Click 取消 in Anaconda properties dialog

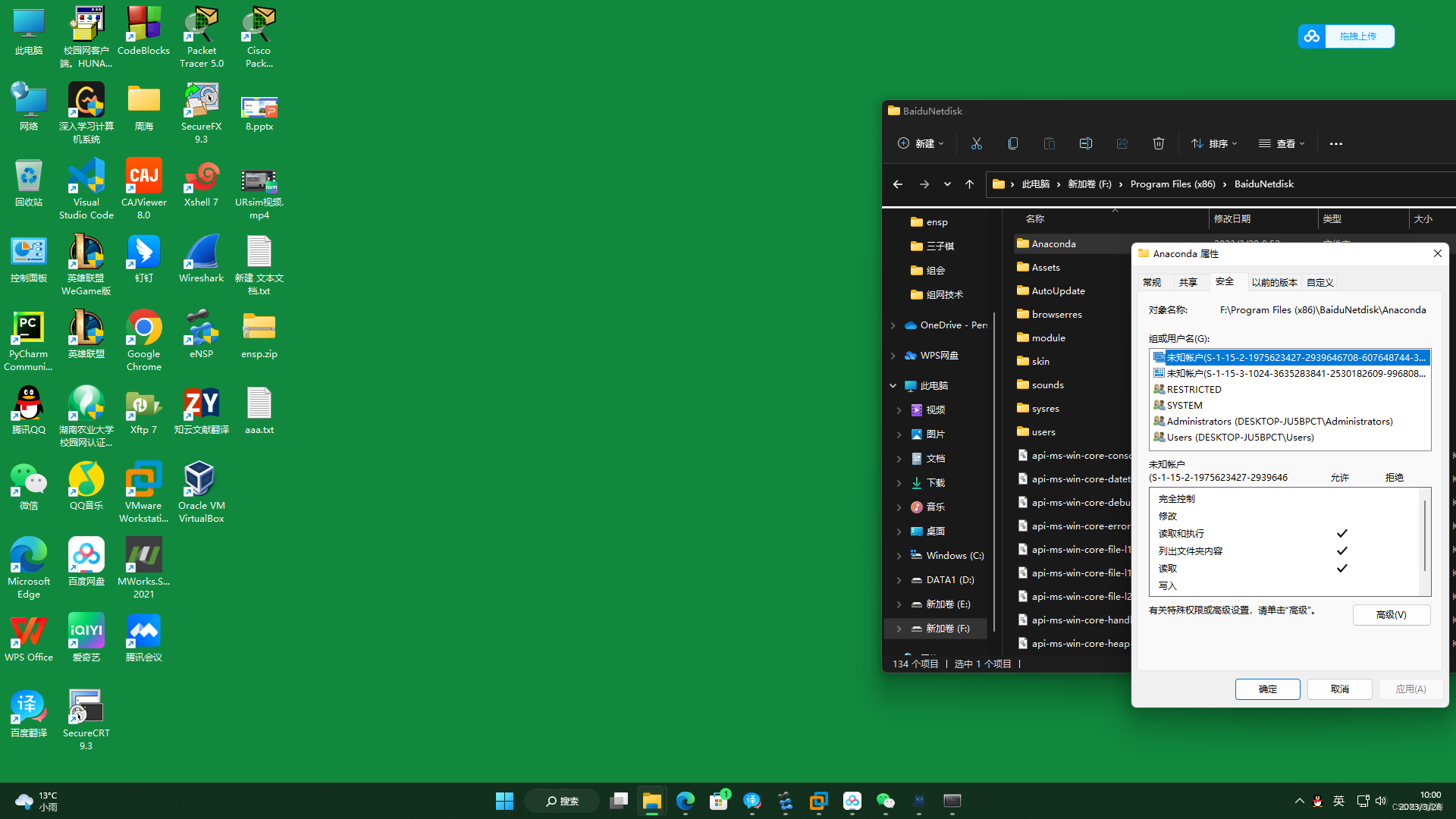pyautogui.click(x=1339, y=689)
